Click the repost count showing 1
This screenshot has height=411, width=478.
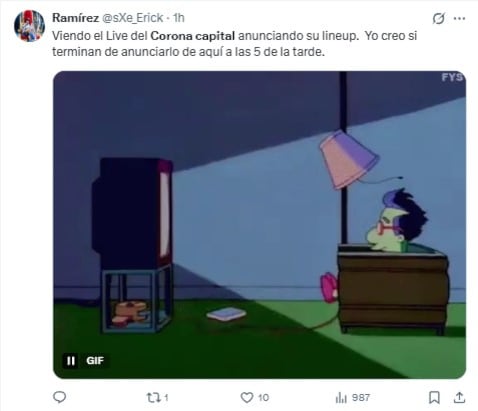(x=166, y=397)
